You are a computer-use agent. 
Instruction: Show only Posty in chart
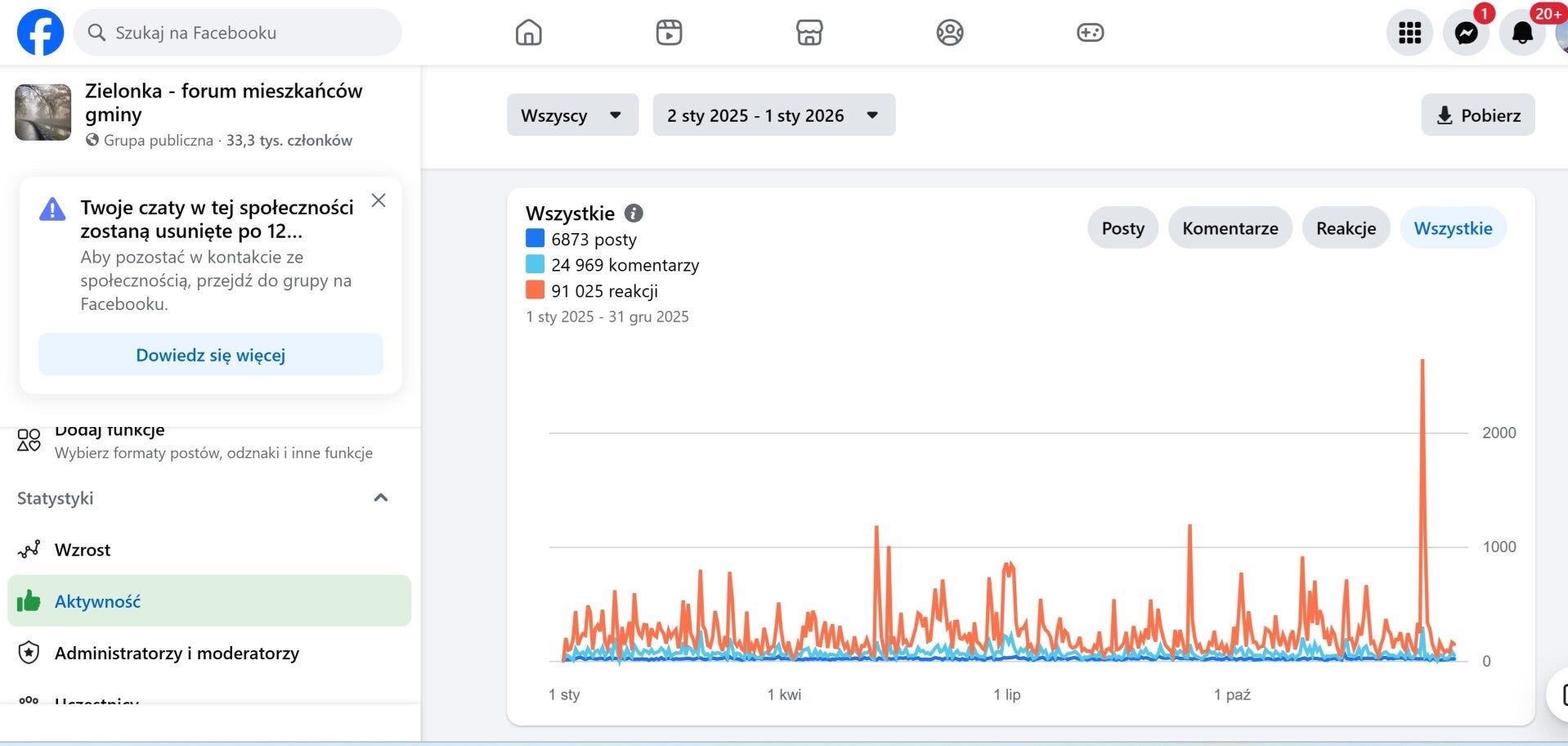coord(1122,228)
